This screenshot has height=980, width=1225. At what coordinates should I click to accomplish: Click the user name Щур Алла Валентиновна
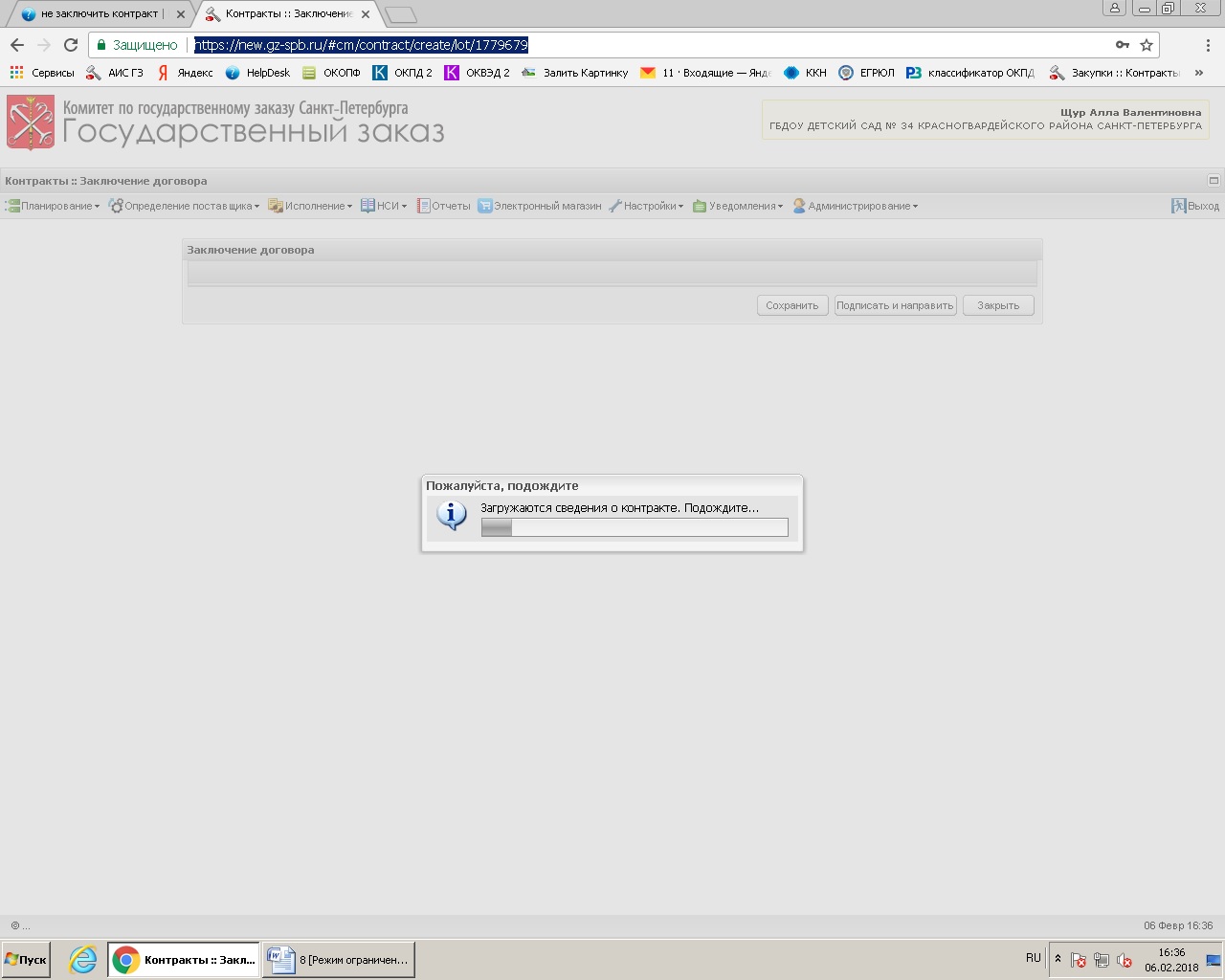[x=1130, y=112]
